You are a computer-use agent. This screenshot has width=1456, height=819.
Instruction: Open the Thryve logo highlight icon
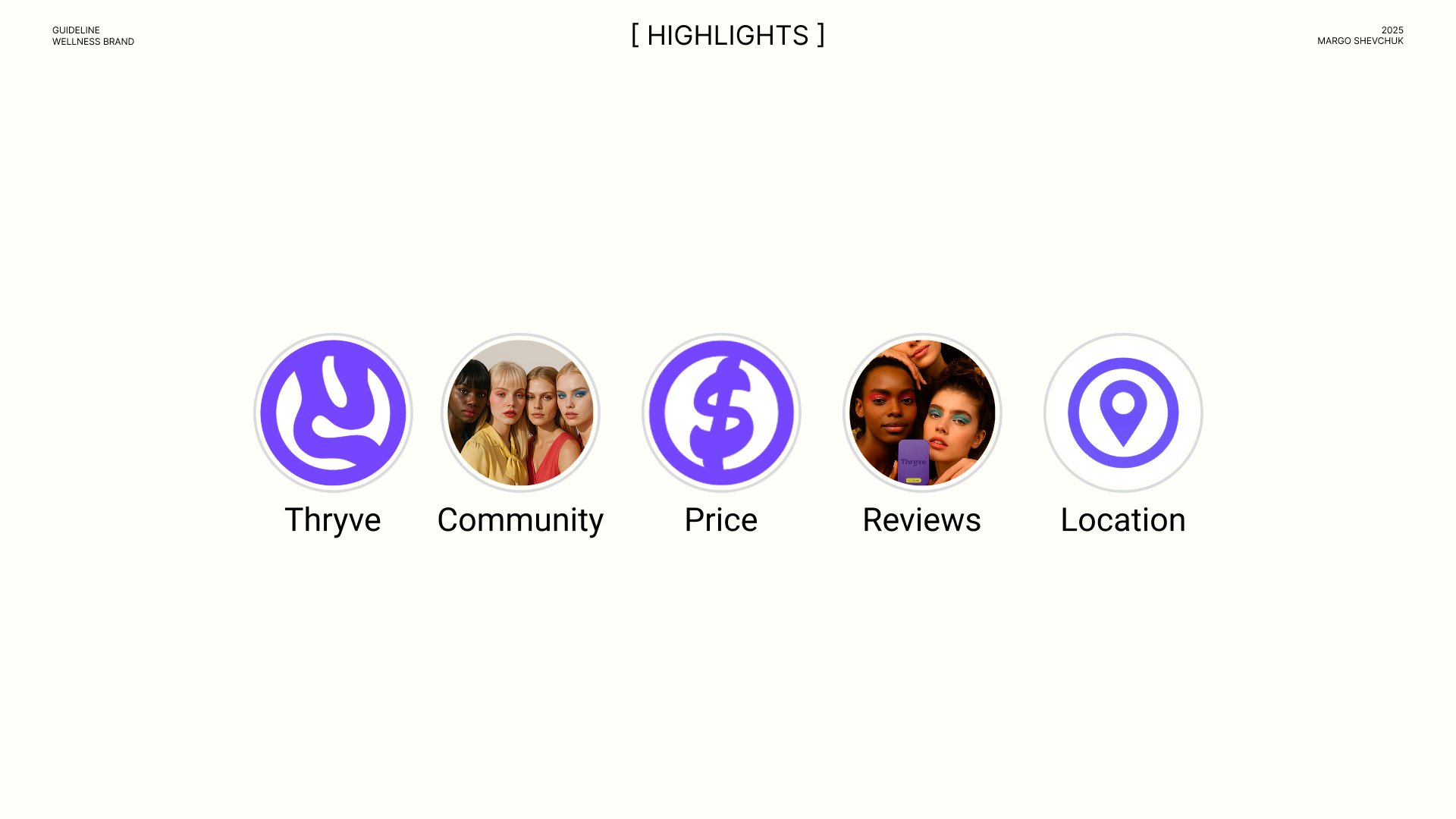pos(333,413)
